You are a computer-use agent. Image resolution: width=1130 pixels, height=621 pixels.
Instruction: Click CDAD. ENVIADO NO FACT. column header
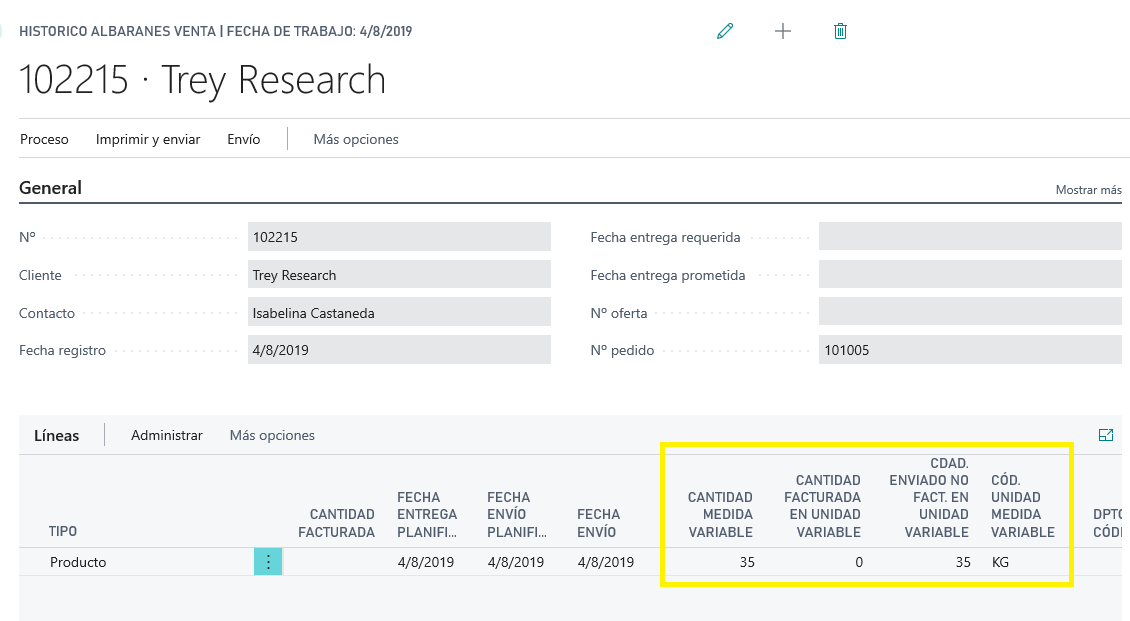[x=929, y=497]
